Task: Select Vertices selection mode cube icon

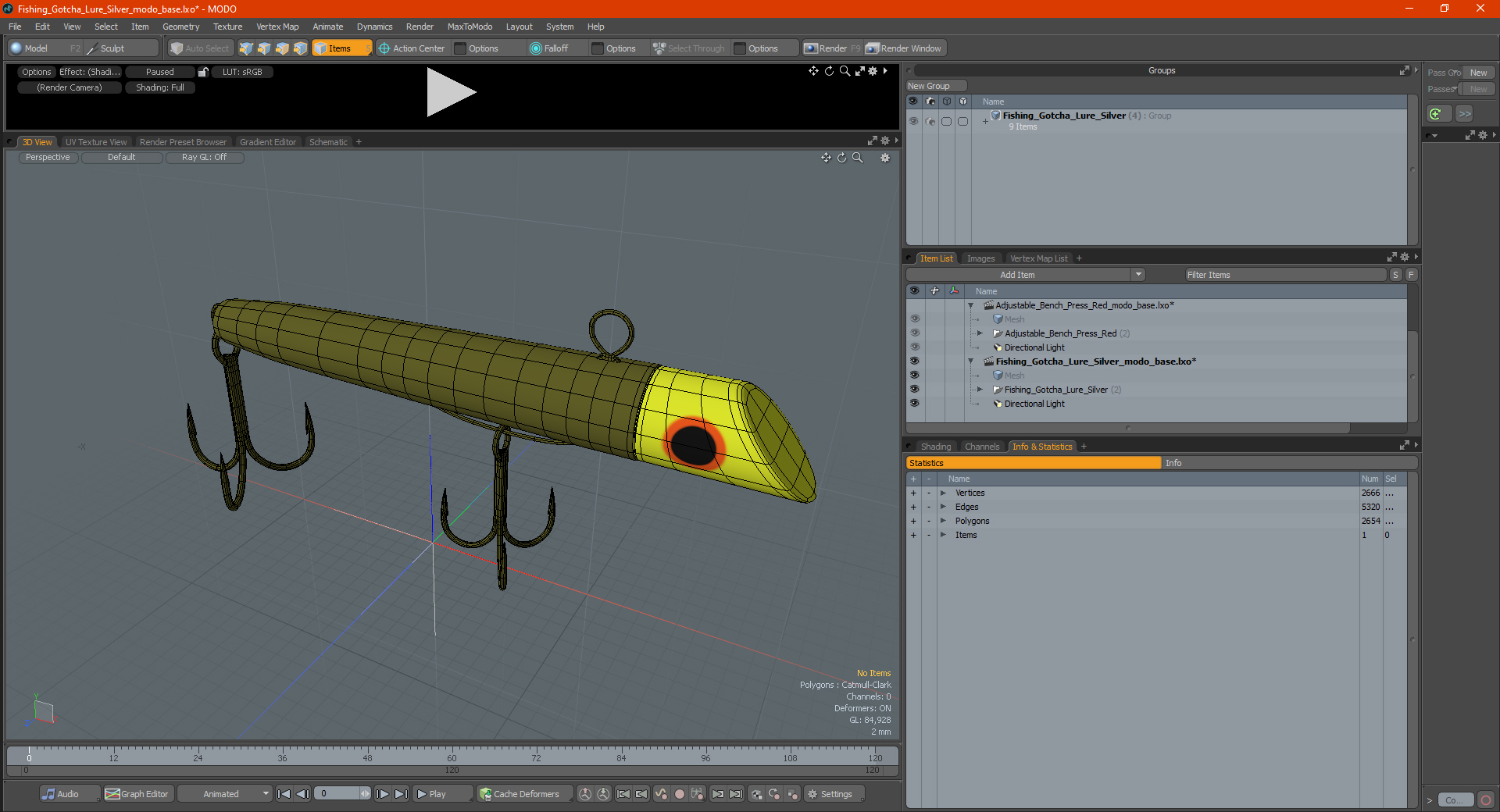Action: tap(246, 48)
